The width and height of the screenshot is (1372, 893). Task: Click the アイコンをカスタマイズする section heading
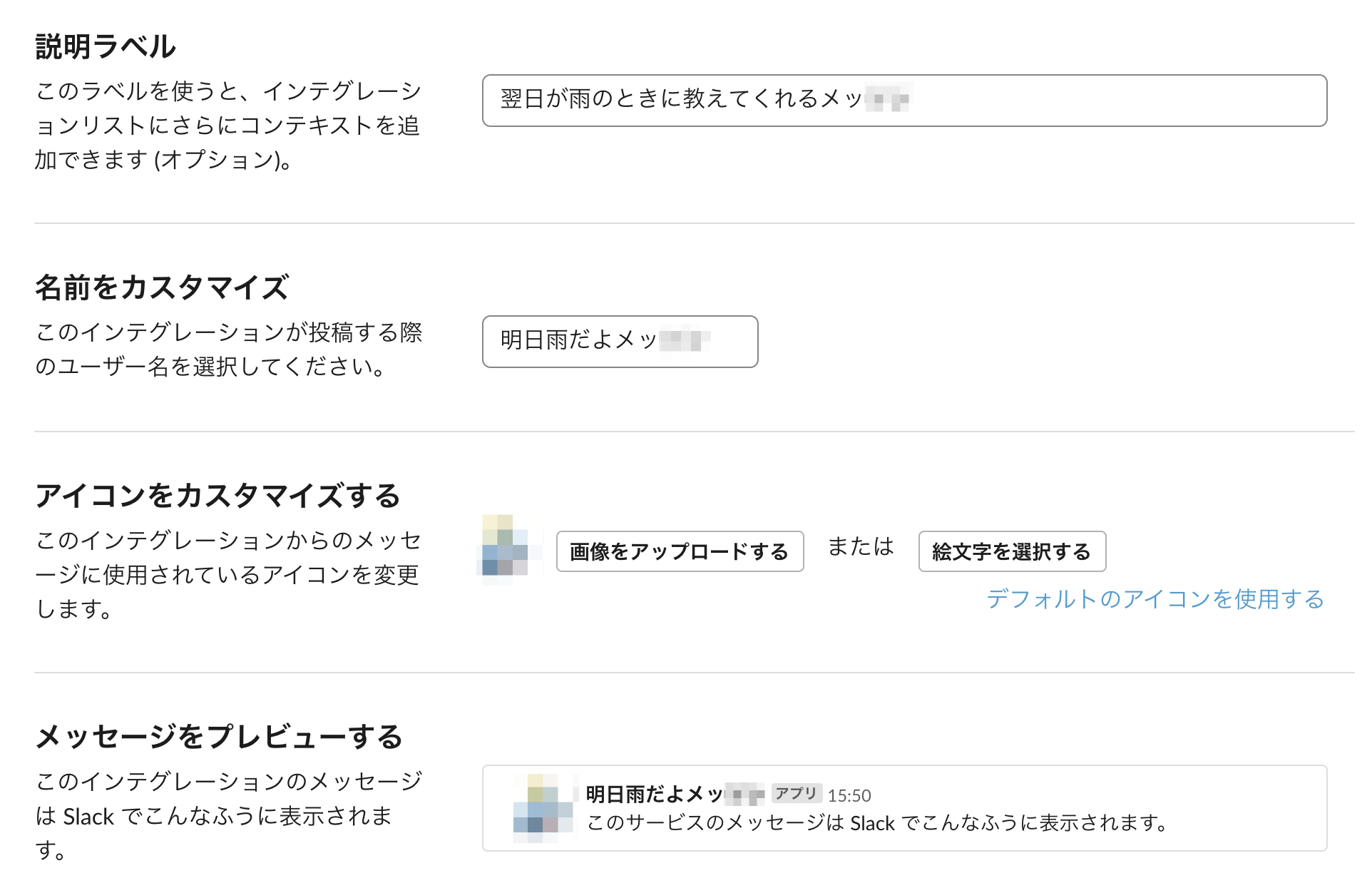coord(217,496)
